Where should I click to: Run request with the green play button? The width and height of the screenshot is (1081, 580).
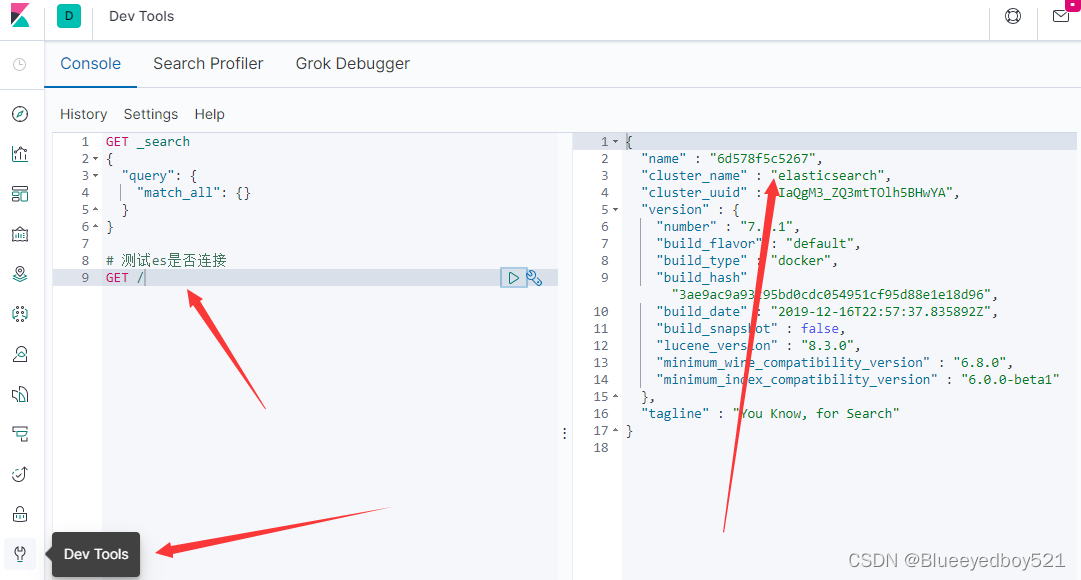click(513, 278)
